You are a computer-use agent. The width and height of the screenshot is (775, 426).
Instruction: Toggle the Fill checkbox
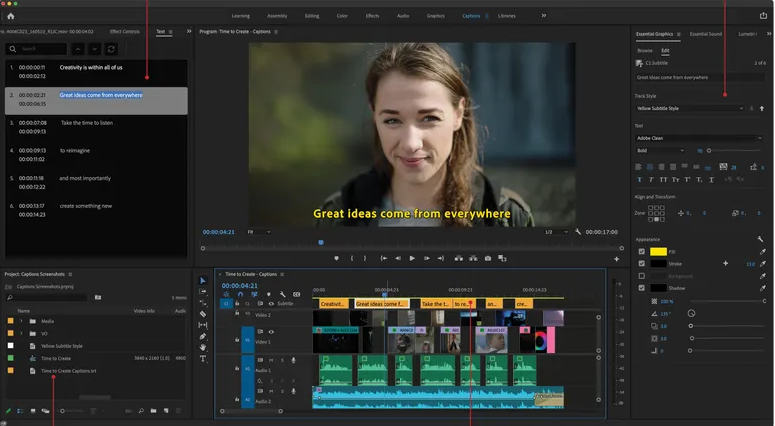642,252
